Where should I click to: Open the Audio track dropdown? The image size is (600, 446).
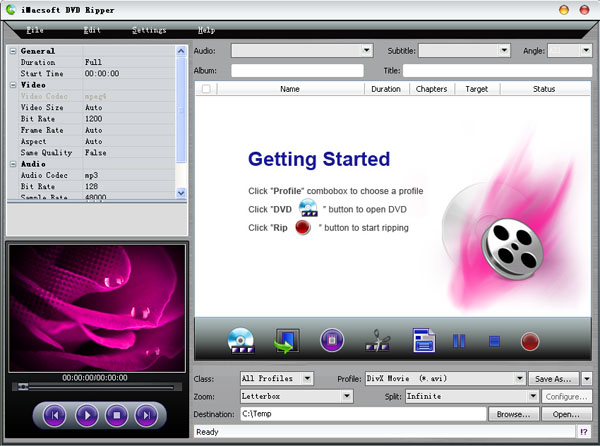[x=367, y=50]
